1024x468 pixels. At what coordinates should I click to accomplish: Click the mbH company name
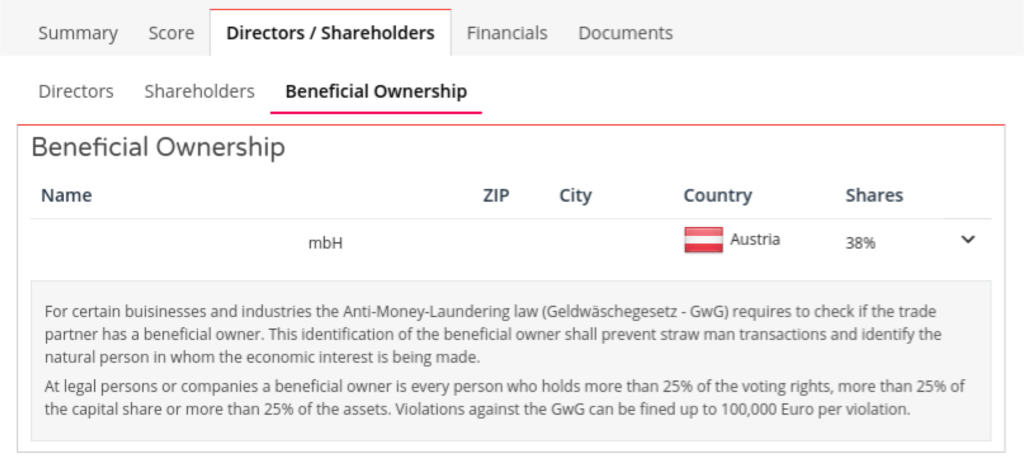coord(325,242)
